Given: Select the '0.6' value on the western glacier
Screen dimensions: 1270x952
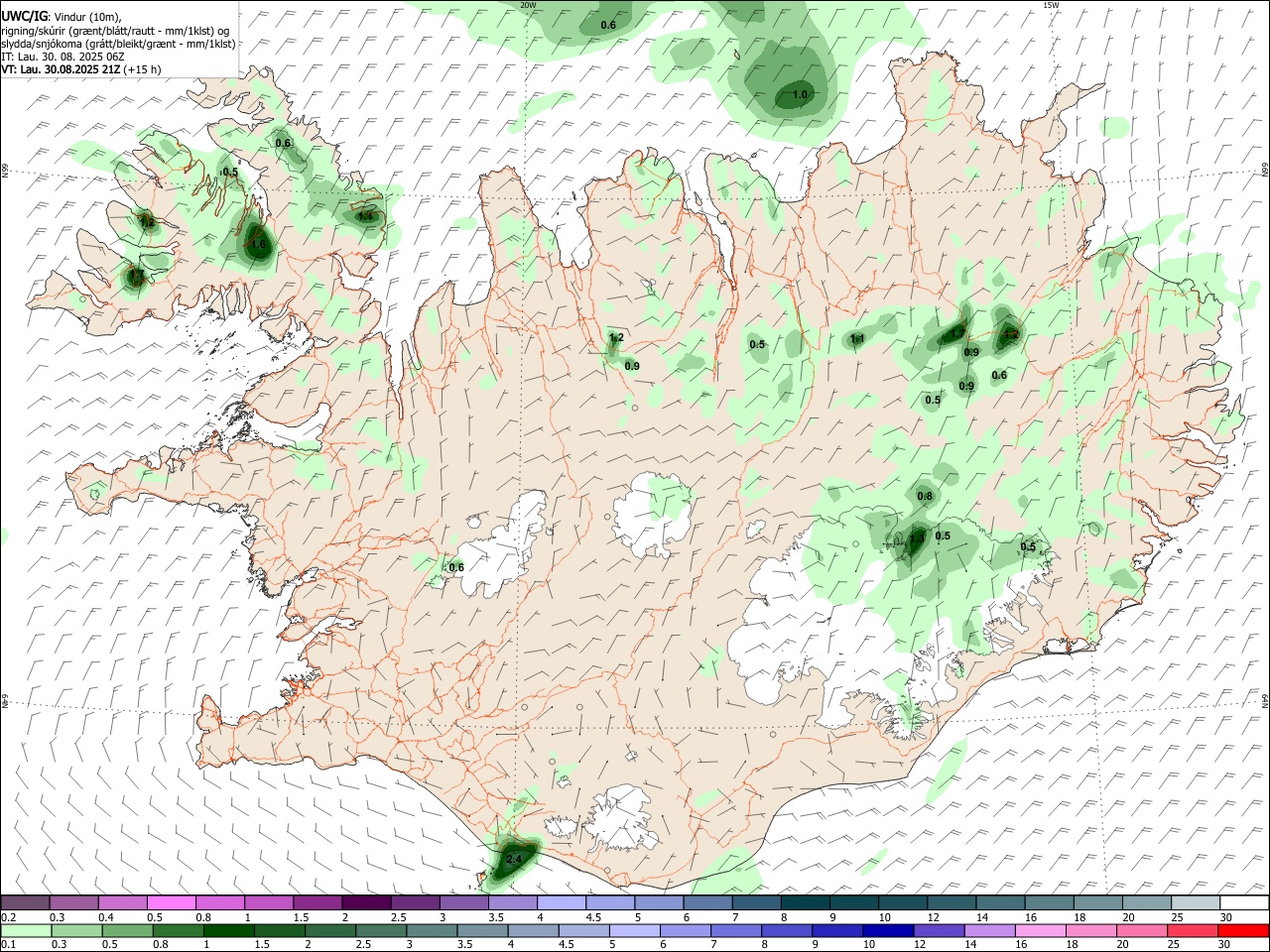Looking at the screenshot, I should coord(456,567).
